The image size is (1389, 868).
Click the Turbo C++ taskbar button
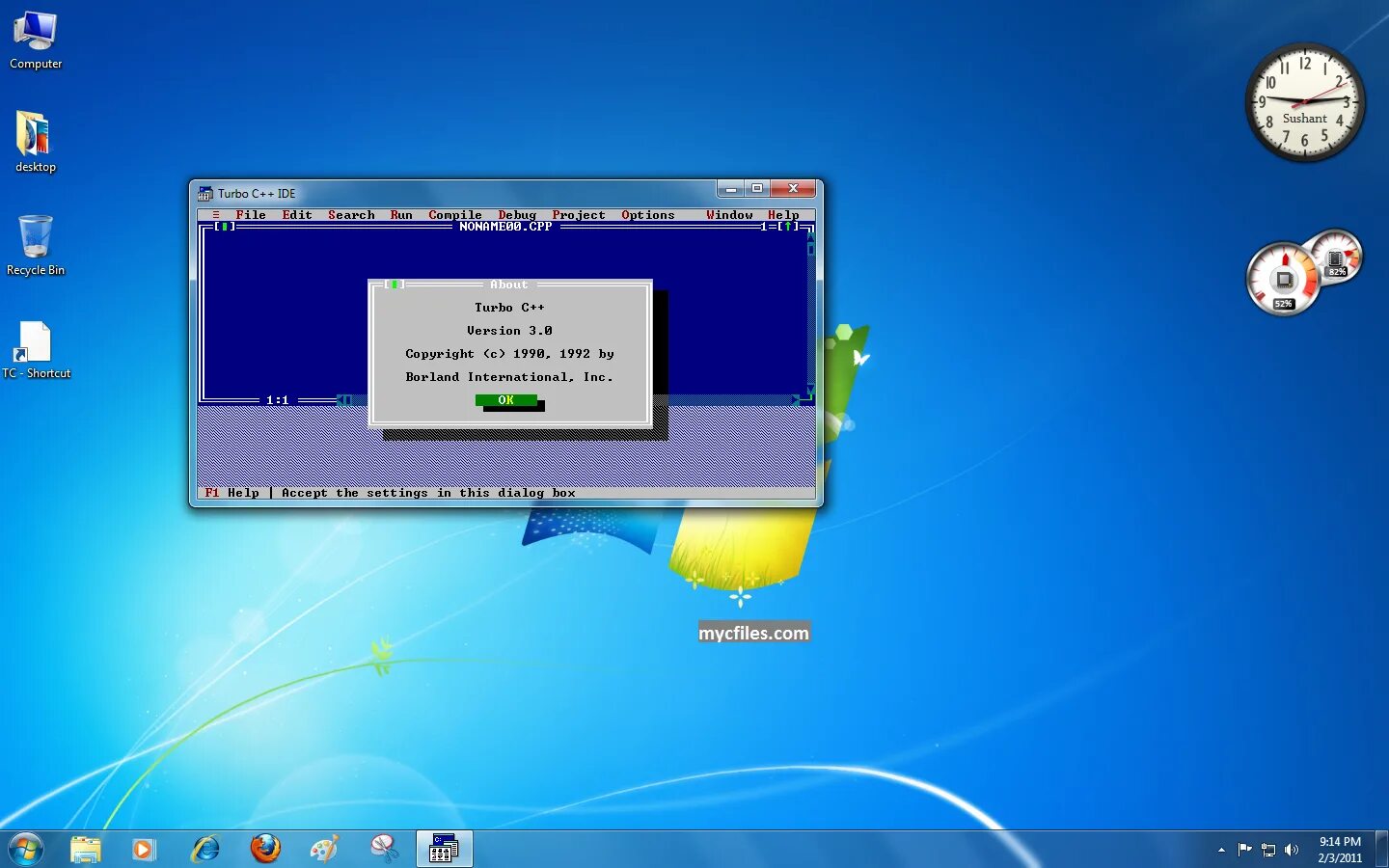445,849
